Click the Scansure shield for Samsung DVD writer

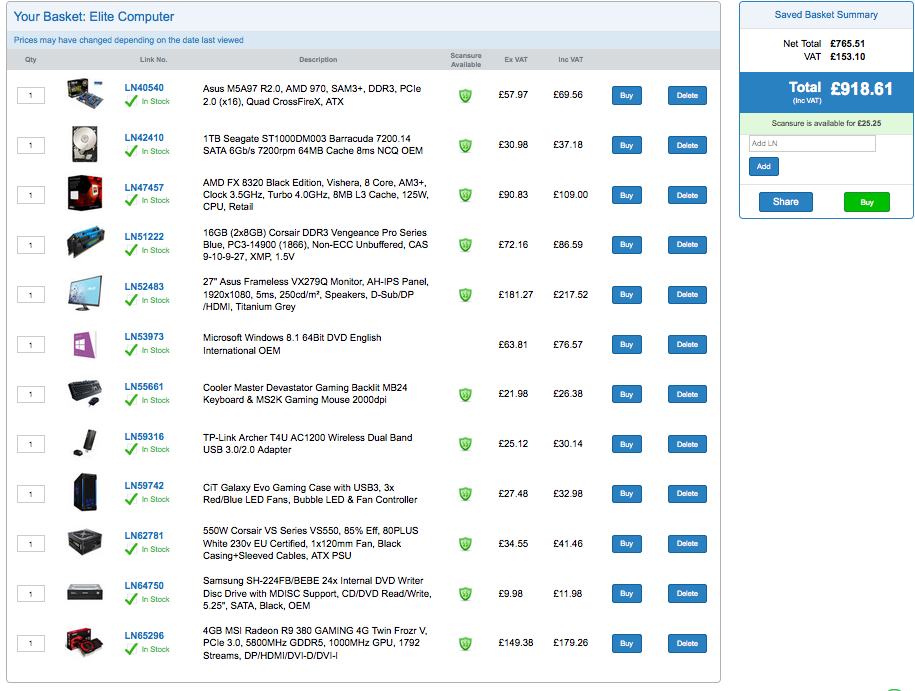tap(465, 594)
